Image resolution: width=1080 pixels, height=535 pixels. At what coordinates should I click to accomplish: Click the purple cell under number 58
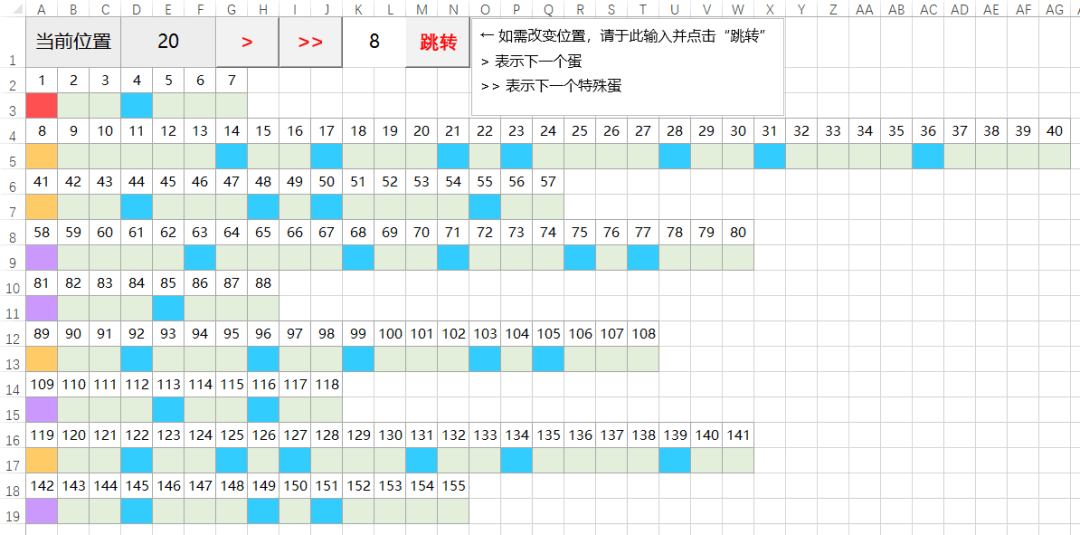[x=42, y=258]
